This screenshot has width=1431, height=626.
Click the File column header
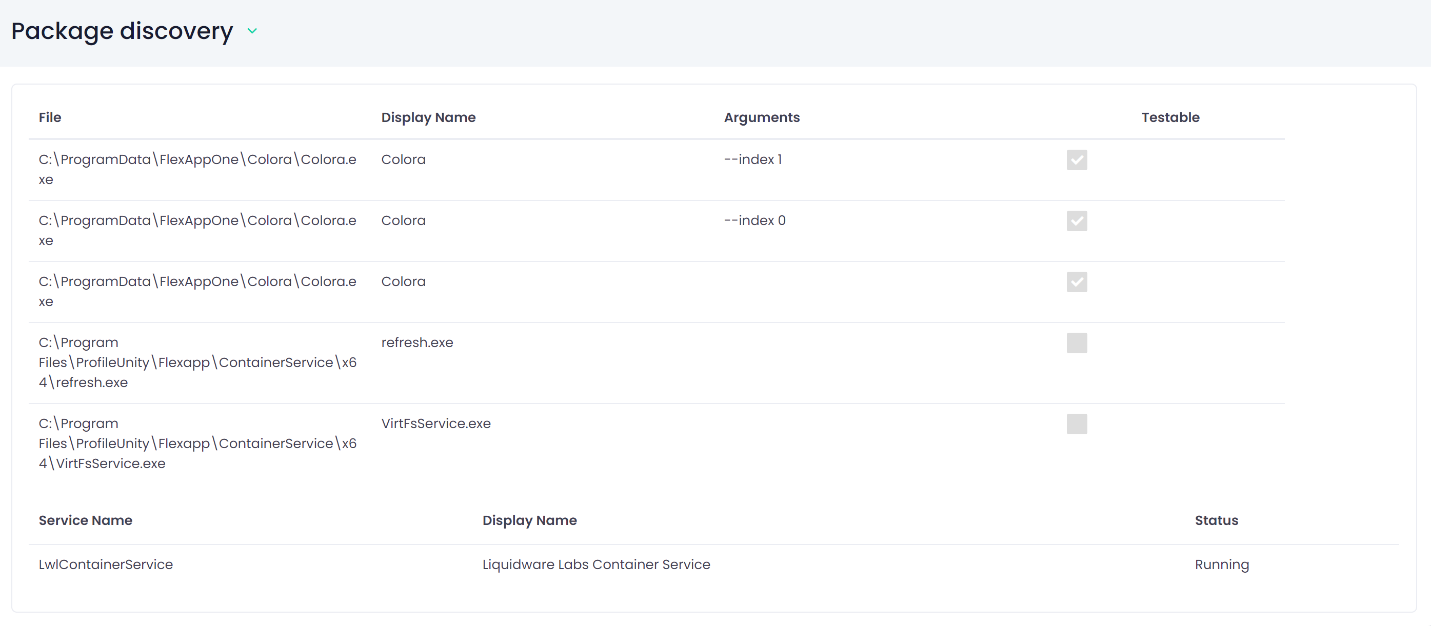click(50, 117)
